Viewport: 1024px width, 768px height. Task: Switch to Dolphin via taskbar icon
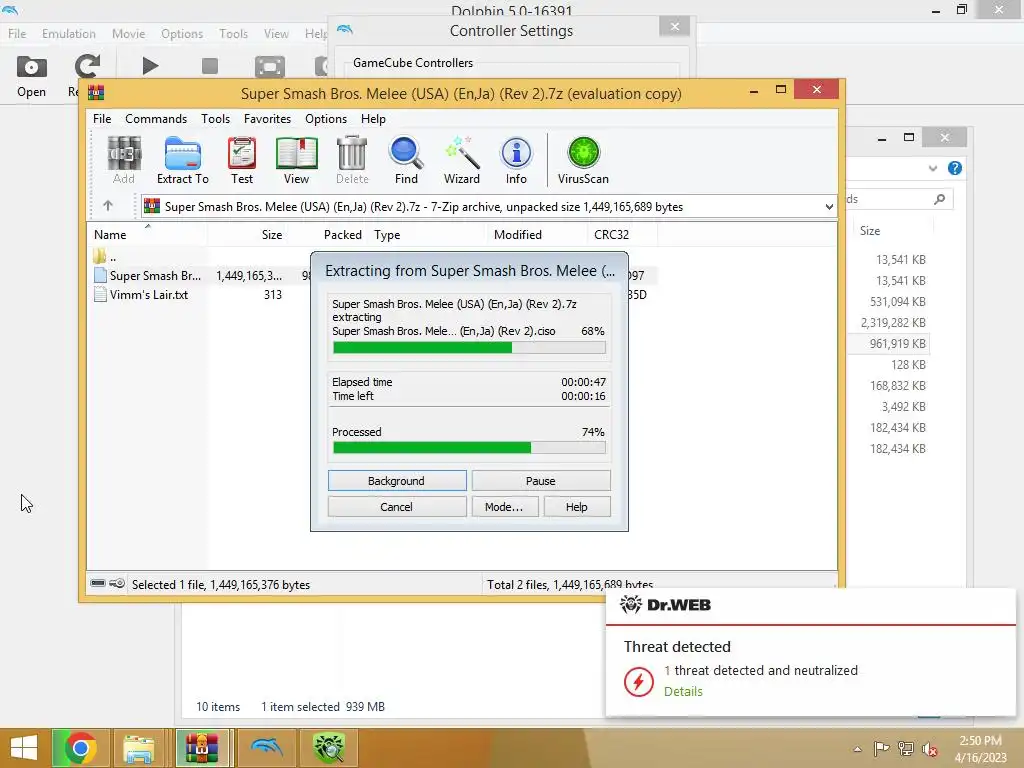coord(266,748)
